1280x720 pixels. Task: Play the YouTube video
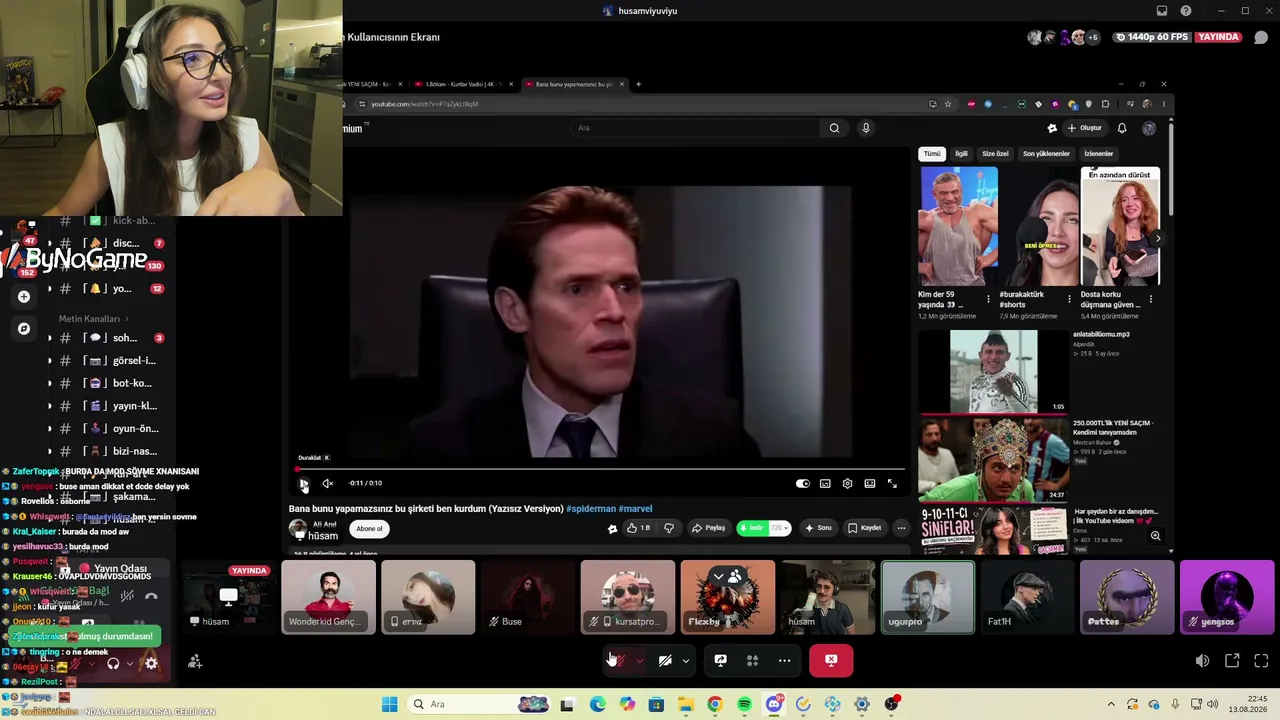304,484
